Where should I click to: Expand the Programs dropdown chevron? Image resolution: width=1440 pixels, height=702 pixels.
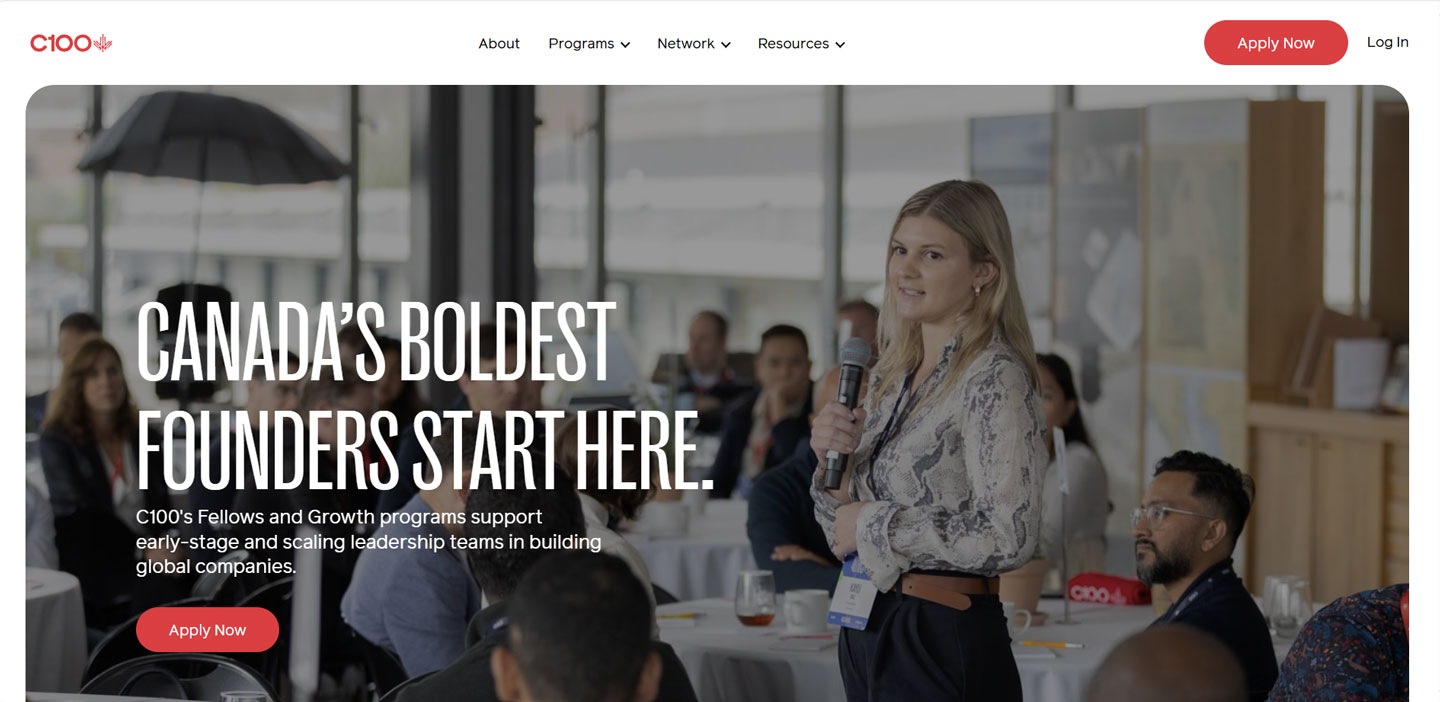click(625, 45)
